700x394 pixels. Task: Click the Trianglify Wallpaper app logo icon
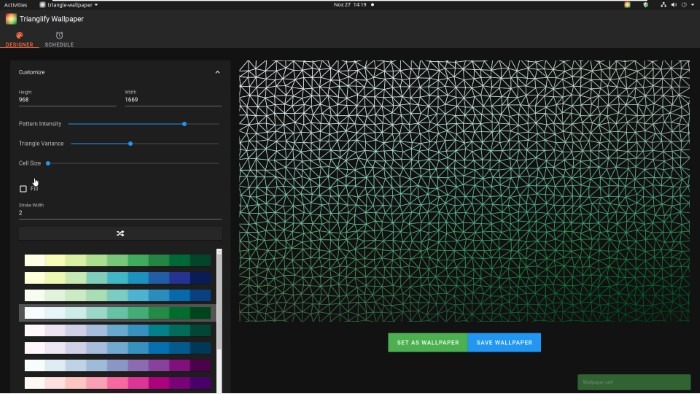(11, 19)
